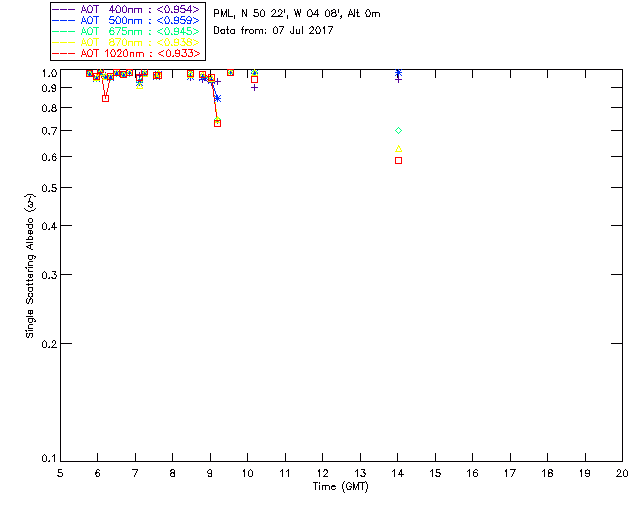
Task: Select the red square near 6.2 GMT dip
Action: [x=106, y=98]
